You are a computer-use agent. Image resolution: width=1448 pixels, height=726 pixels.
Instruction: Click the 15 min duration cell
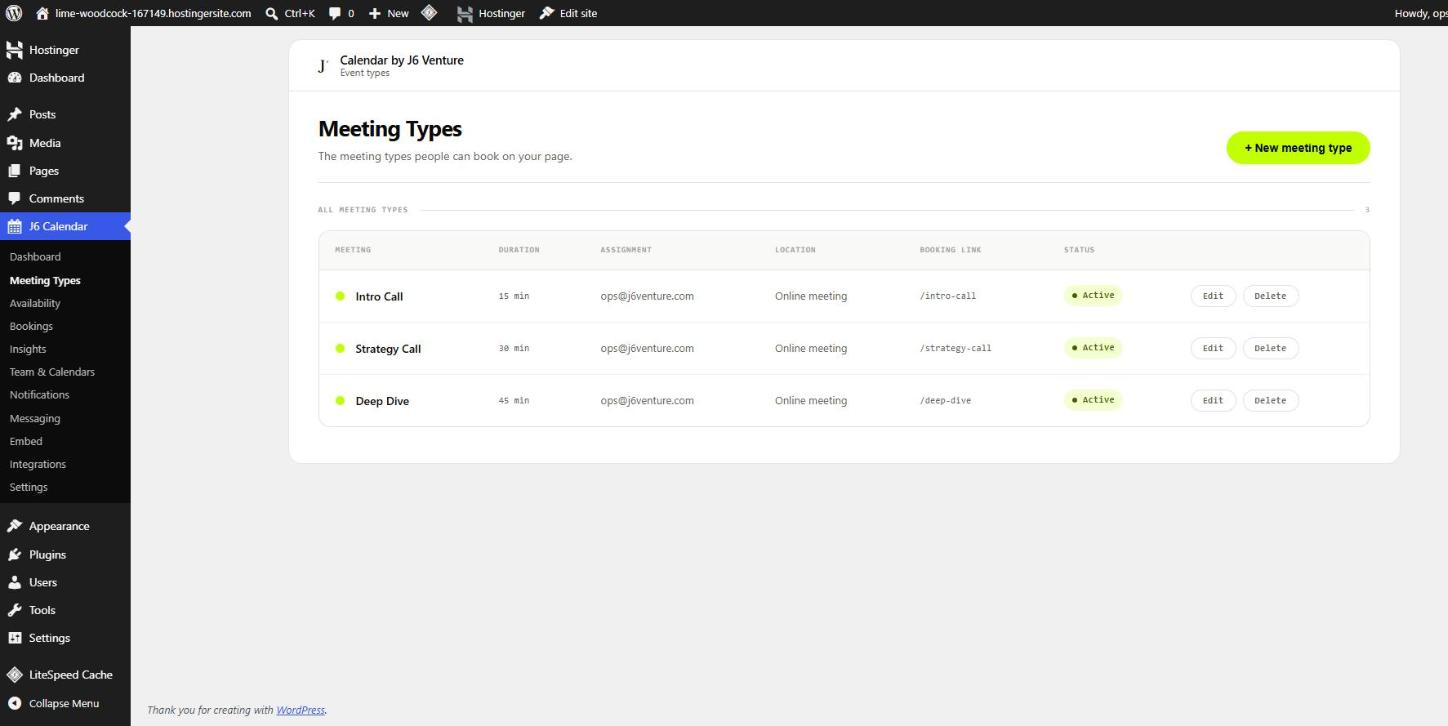click(514, 296)
